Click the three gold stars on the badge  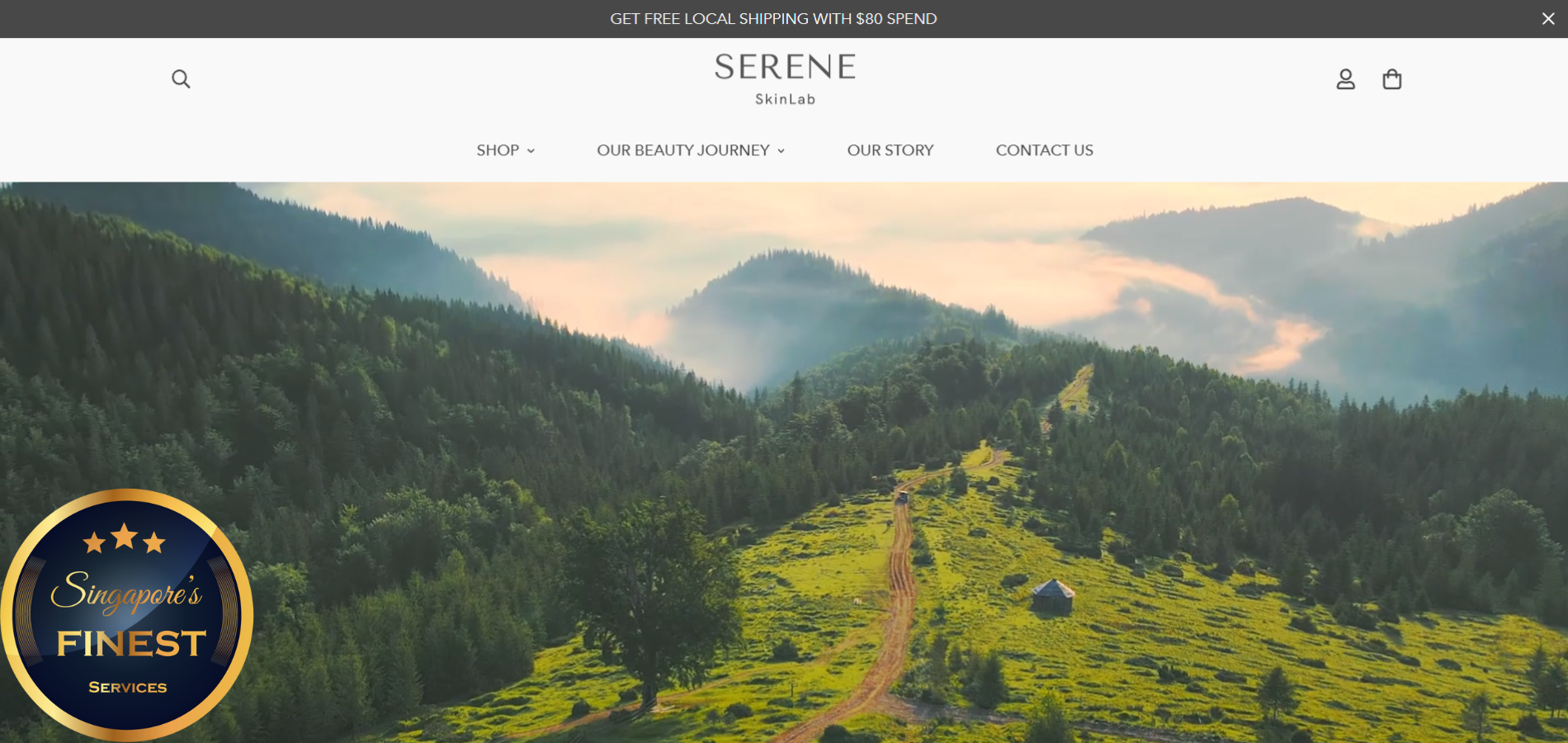125,538
